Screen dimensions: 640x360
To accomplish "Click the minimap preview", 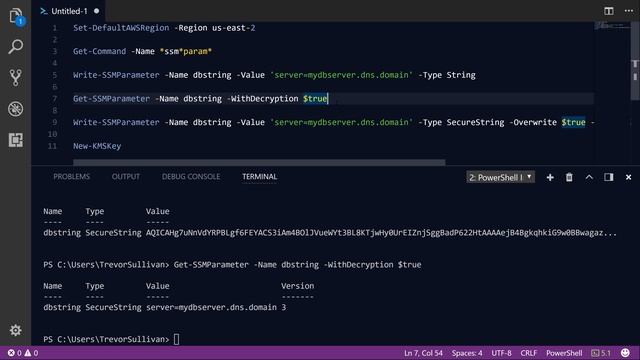I will pos(612,26).
